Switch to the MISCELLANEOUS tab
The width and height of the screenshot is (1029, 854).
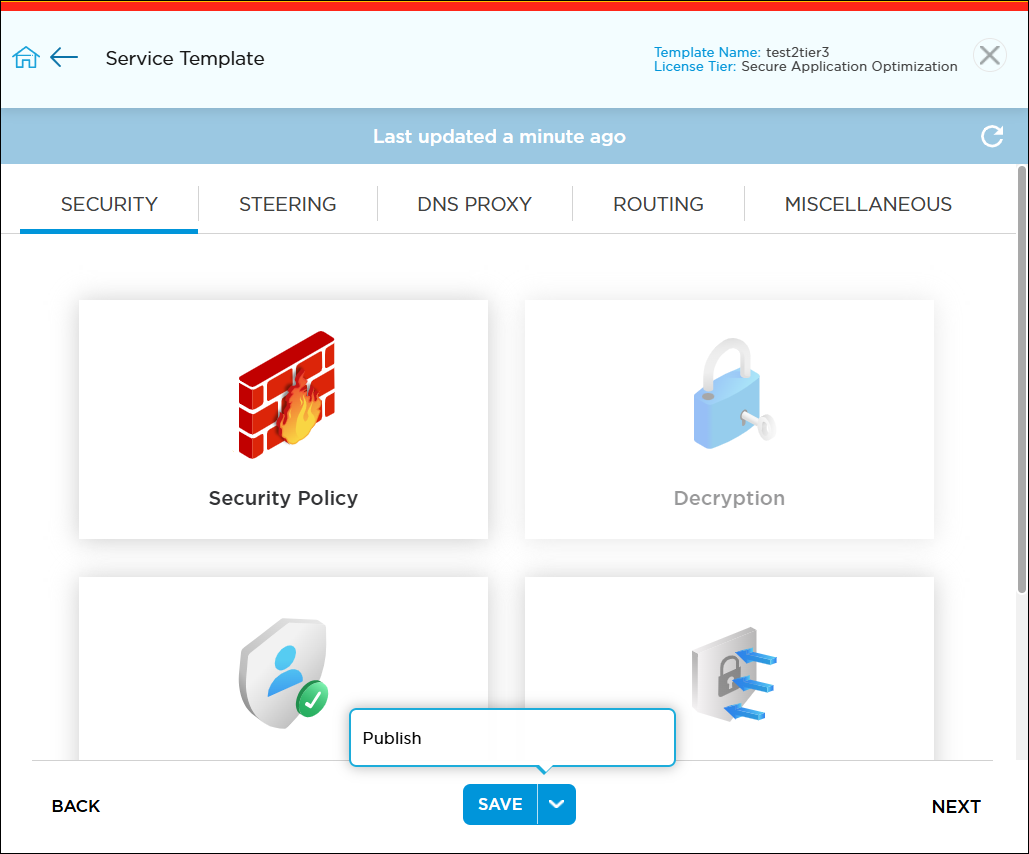[868, 204]
